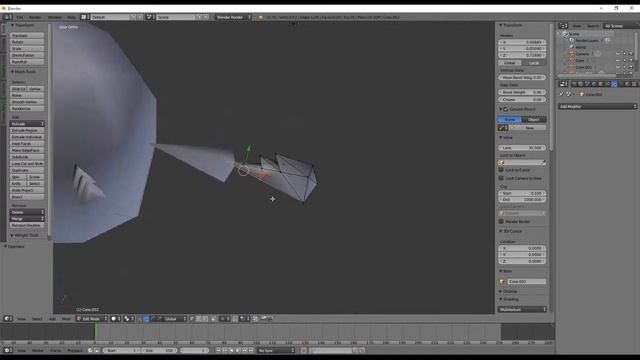Open the timeline editor type icon
Image resolution: width=640 pixels, height=360 pixels.
pos(7,350)
